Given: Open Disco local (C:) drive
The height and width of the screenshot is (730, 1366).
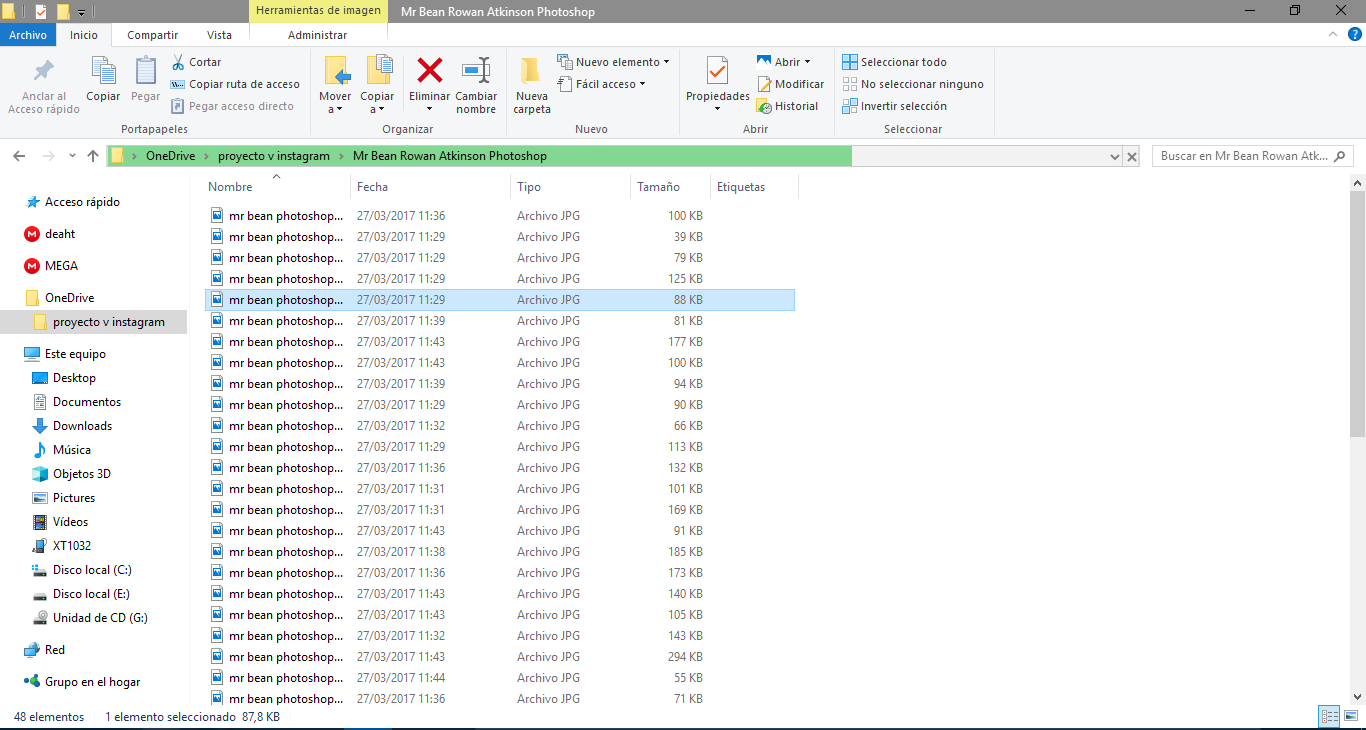Looking at the screenshot, I should coord(92,570).
